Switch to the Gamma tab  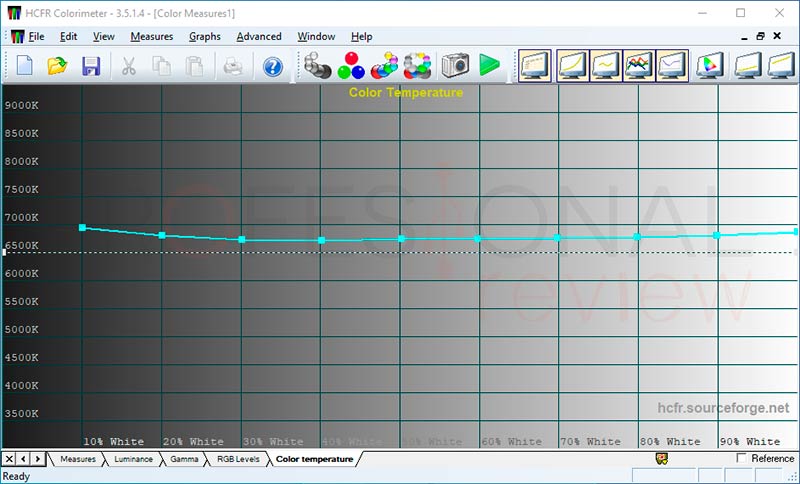184,459
